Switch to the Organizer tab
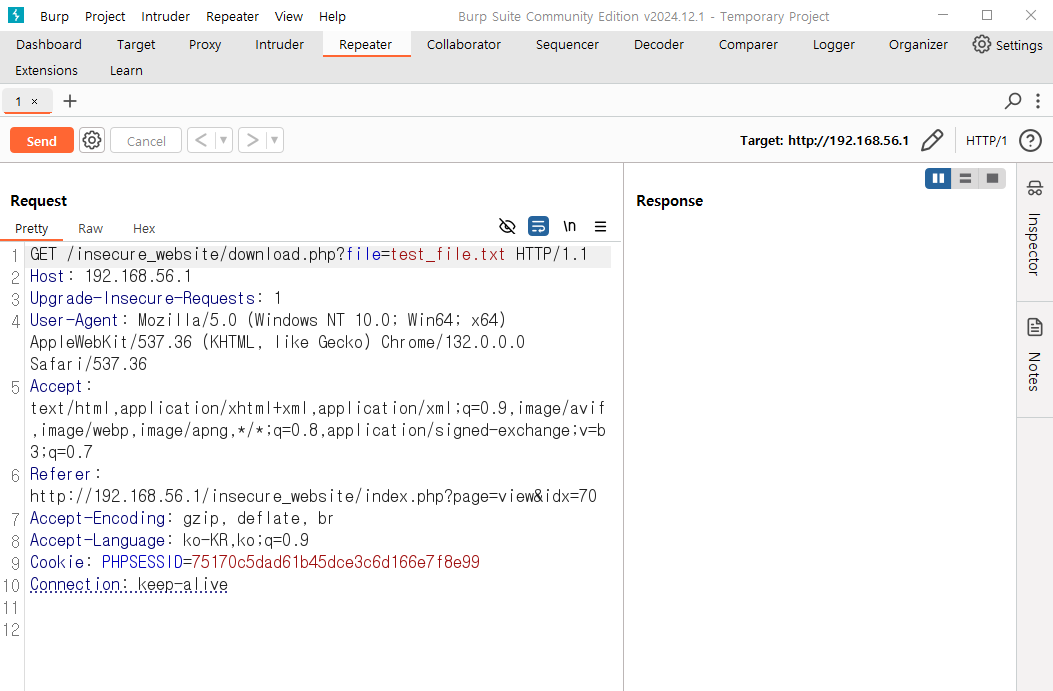Image resolution: width=1053 pixels, height=691 pixels. click(x=918, y=44)
